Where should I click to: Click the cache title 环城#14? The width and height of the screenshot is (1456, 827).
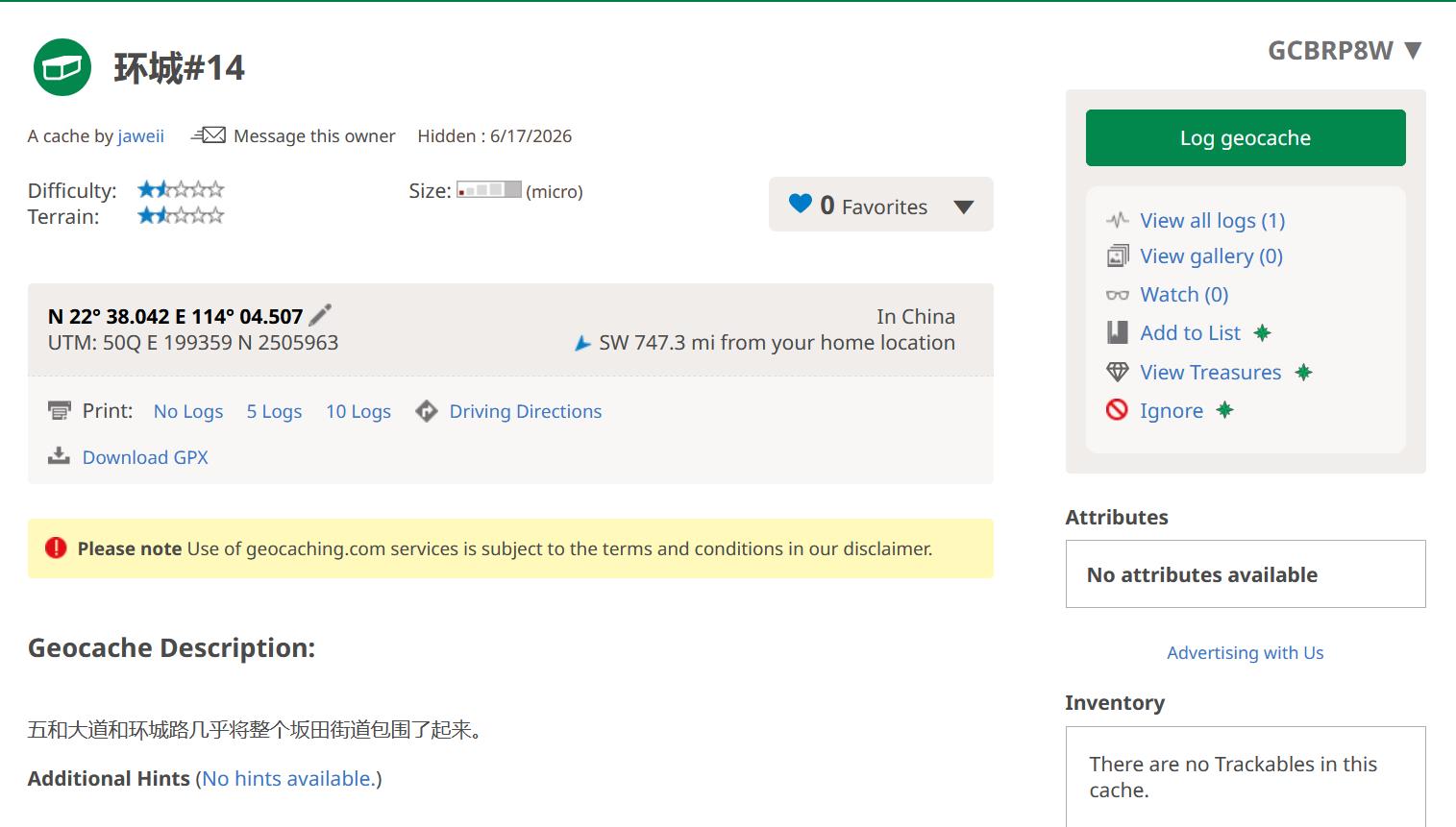(x=179, y=68)
